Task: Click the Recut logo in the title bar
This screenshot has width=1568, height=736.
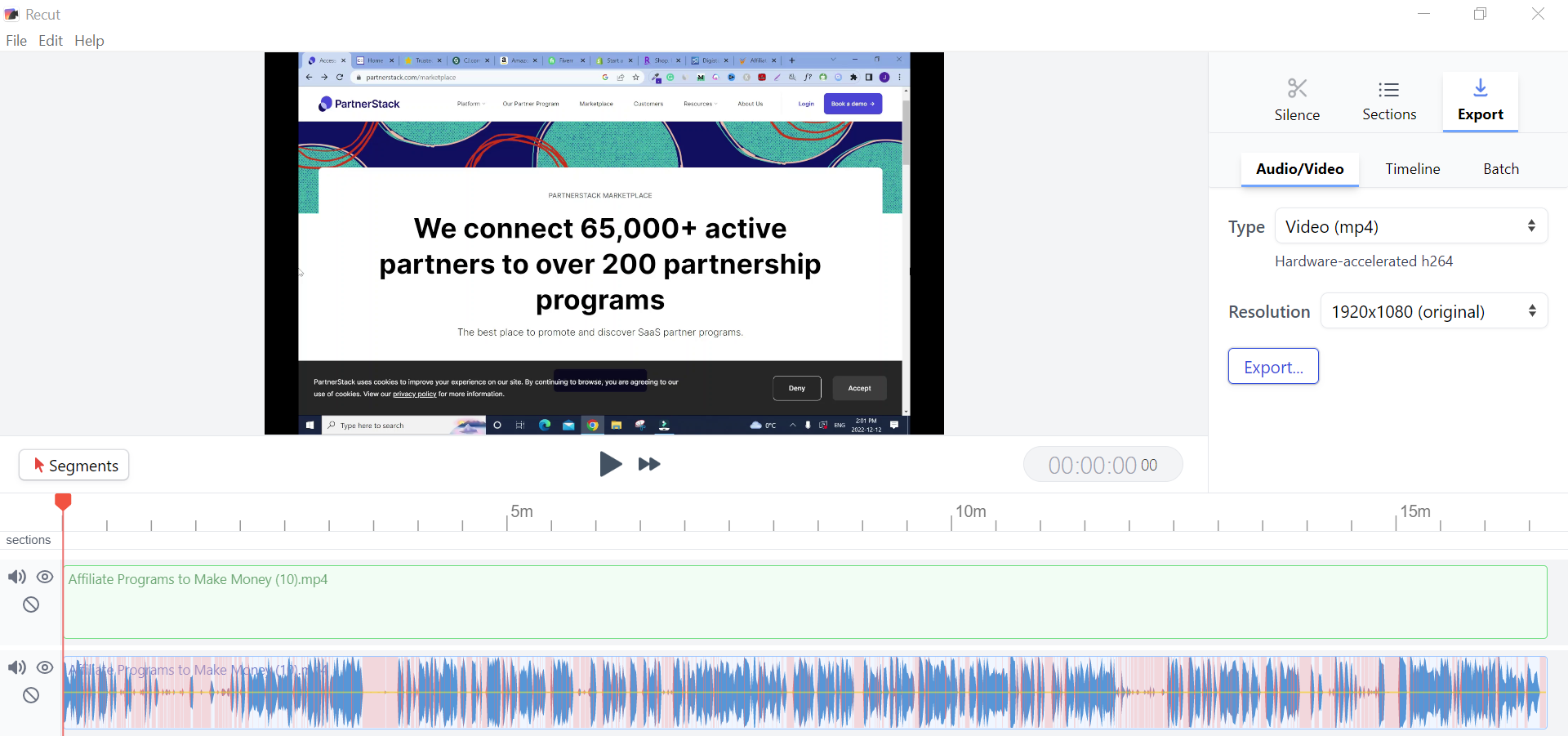Action: coord(11,14)
